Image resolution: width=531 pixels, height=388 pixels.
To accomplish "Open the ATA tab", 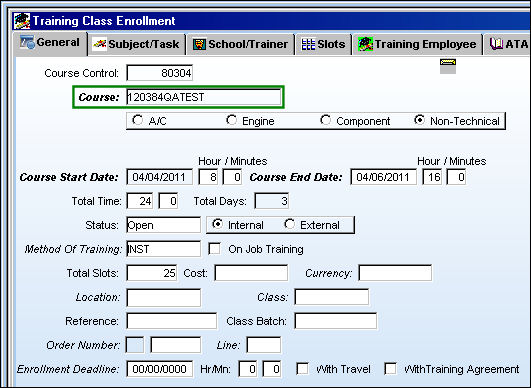I will point(507,44).
